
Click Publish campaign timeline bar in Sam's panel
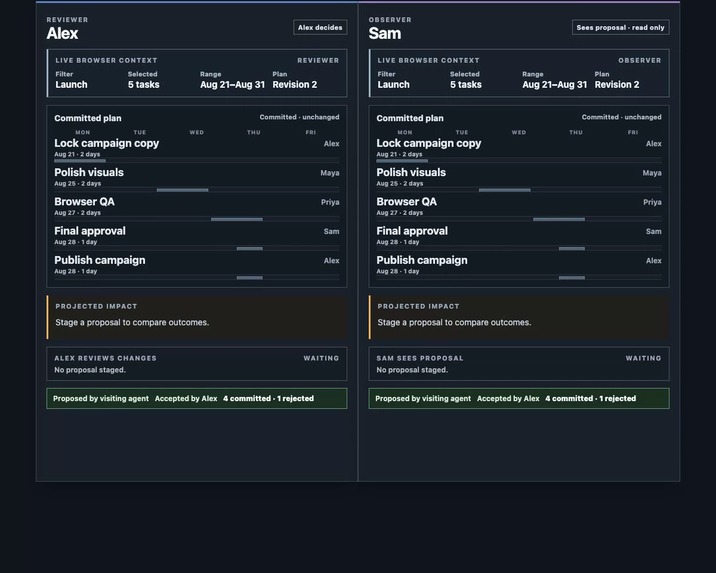tap(572, 278)
